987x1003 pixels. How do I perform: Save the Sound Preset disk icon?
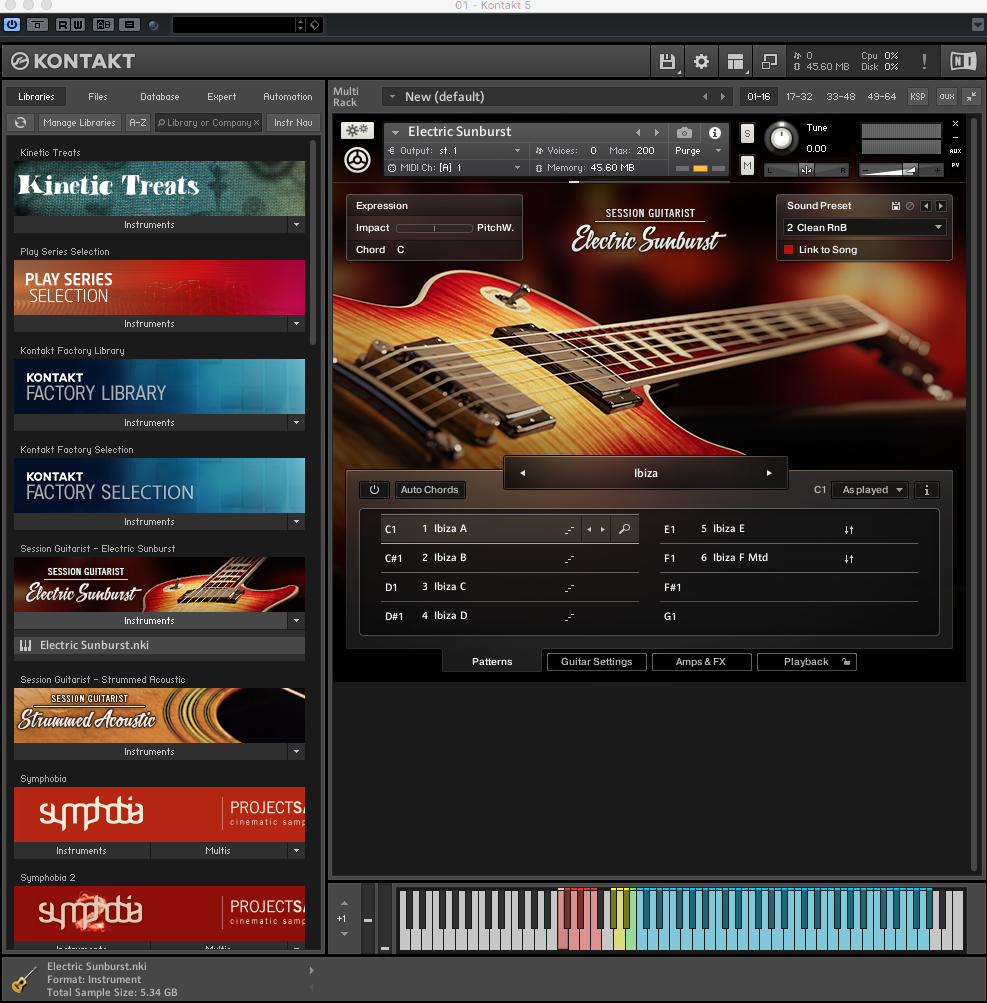[896, 206]
